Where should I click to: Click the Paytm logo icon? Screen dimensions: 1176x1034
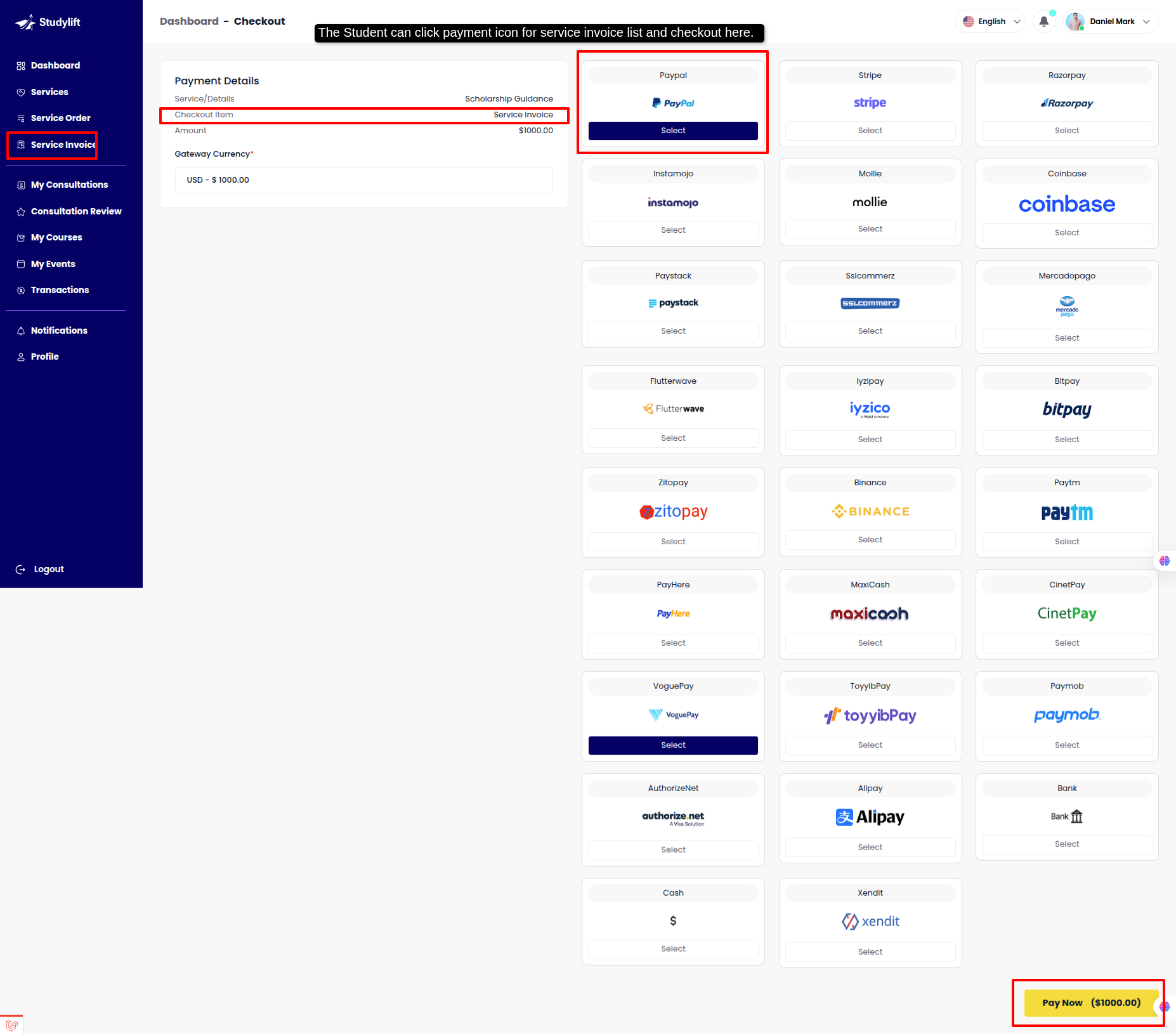1067,513
